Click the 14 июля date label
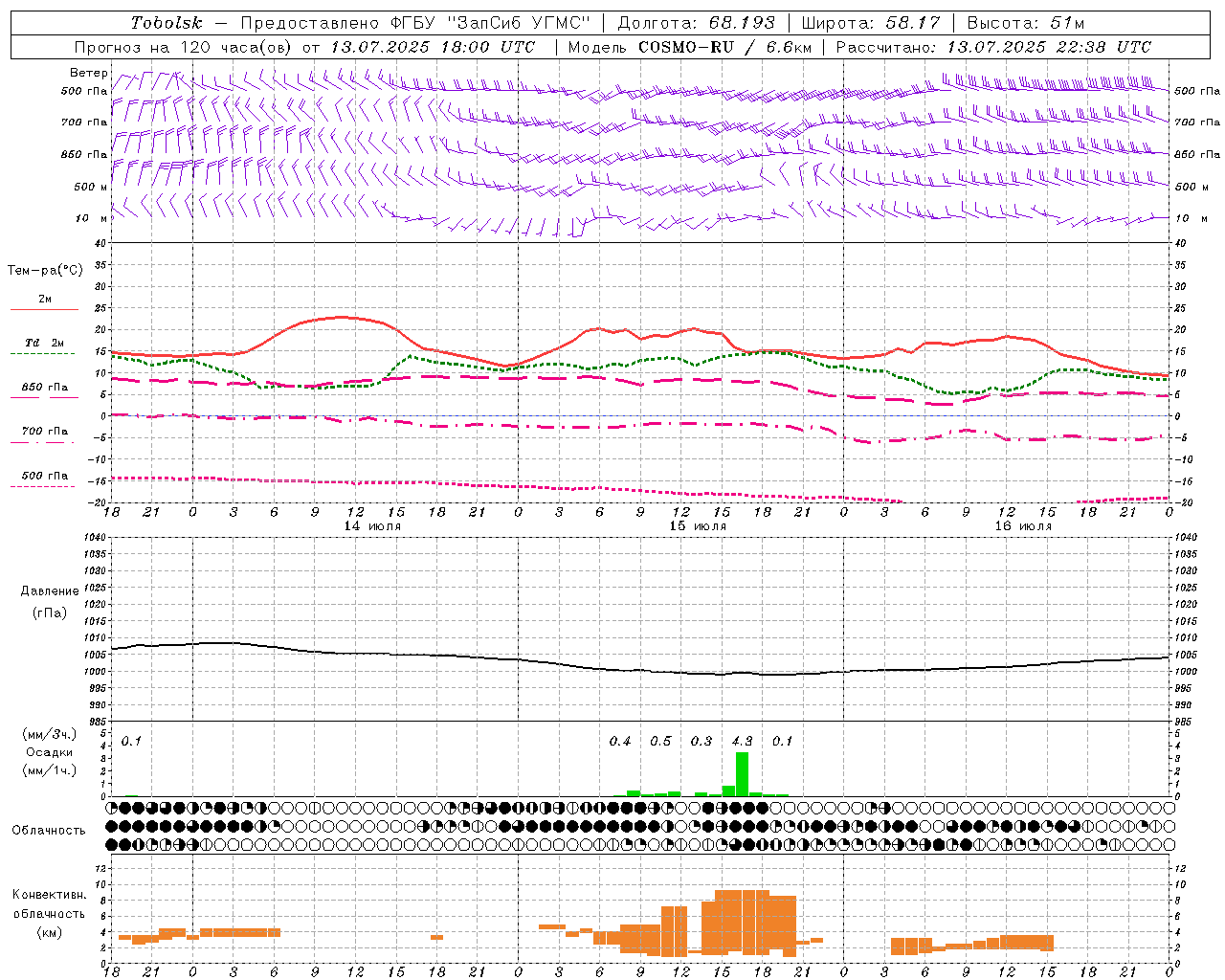 pyautogui.click(x=372, y=526)
